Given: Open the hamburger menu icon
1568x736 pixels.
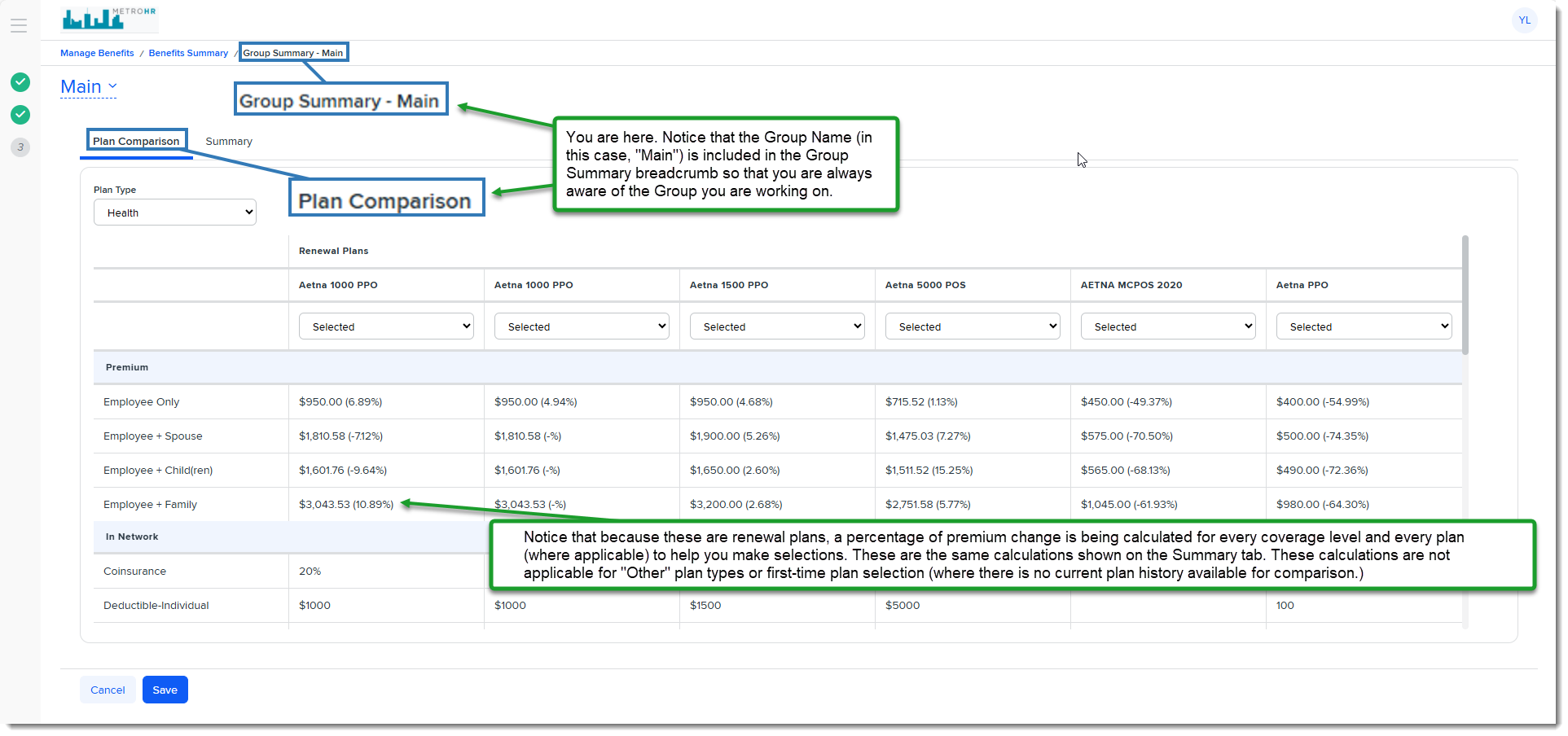Looking at the screenshot, I should tap(19, 25).
